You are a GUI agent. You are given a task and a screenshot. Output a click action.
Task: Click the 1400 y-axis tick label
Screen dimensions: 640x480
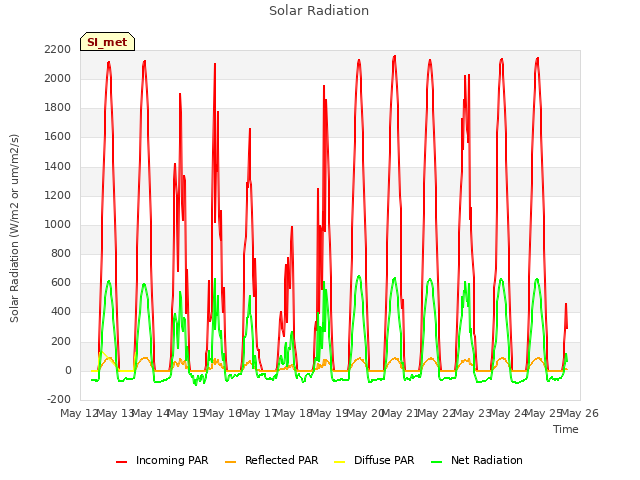click(x=58, y=166)
